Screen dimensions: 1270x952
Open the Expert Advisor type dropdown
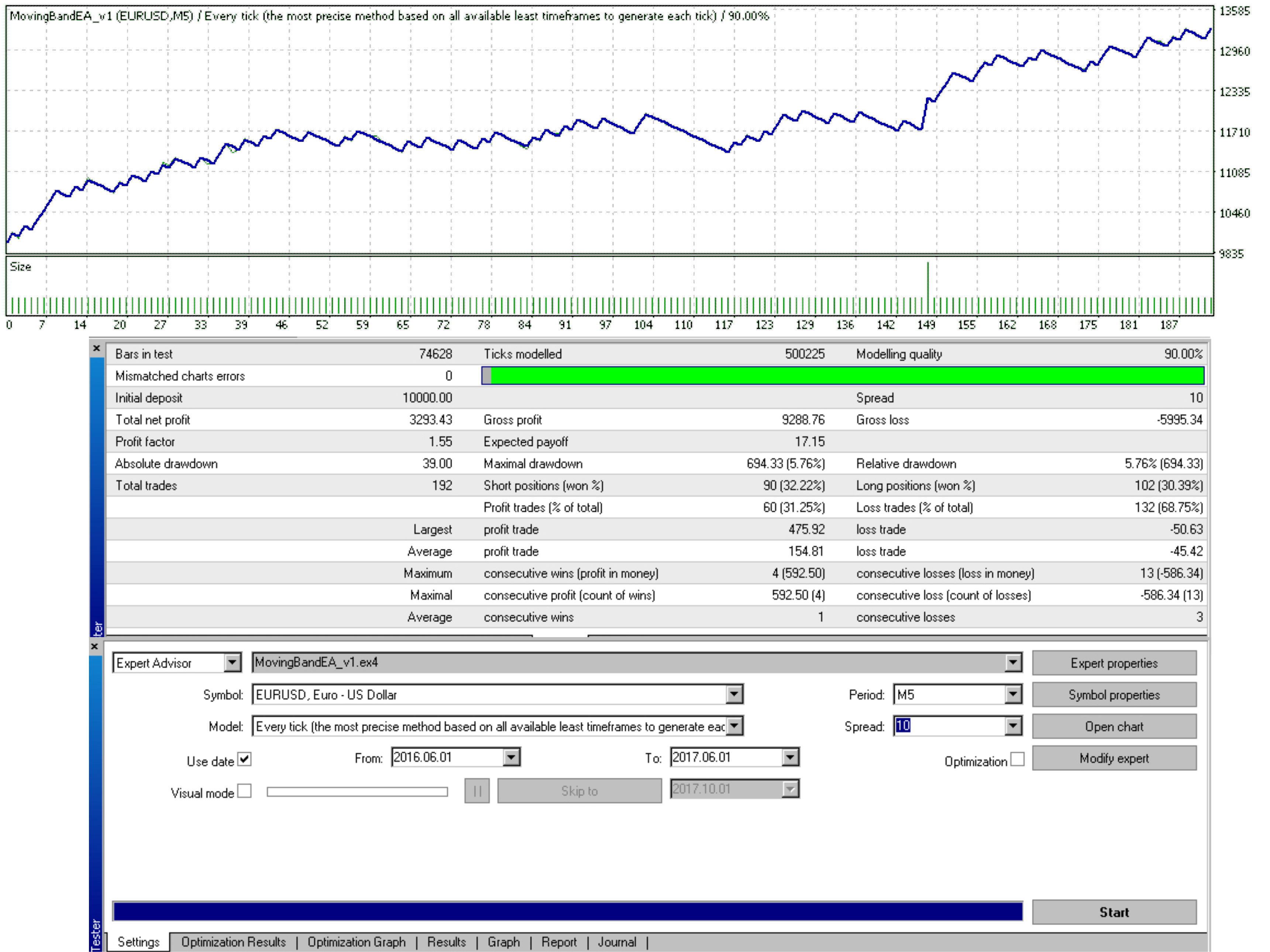coord(232,663)
